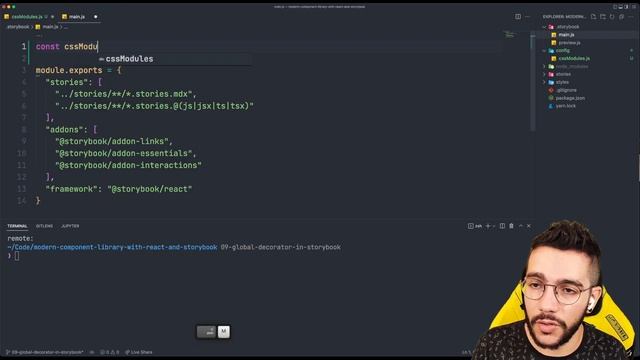
Task: Click "@storybook/react" framework value
Action: [x=150, y=189]
